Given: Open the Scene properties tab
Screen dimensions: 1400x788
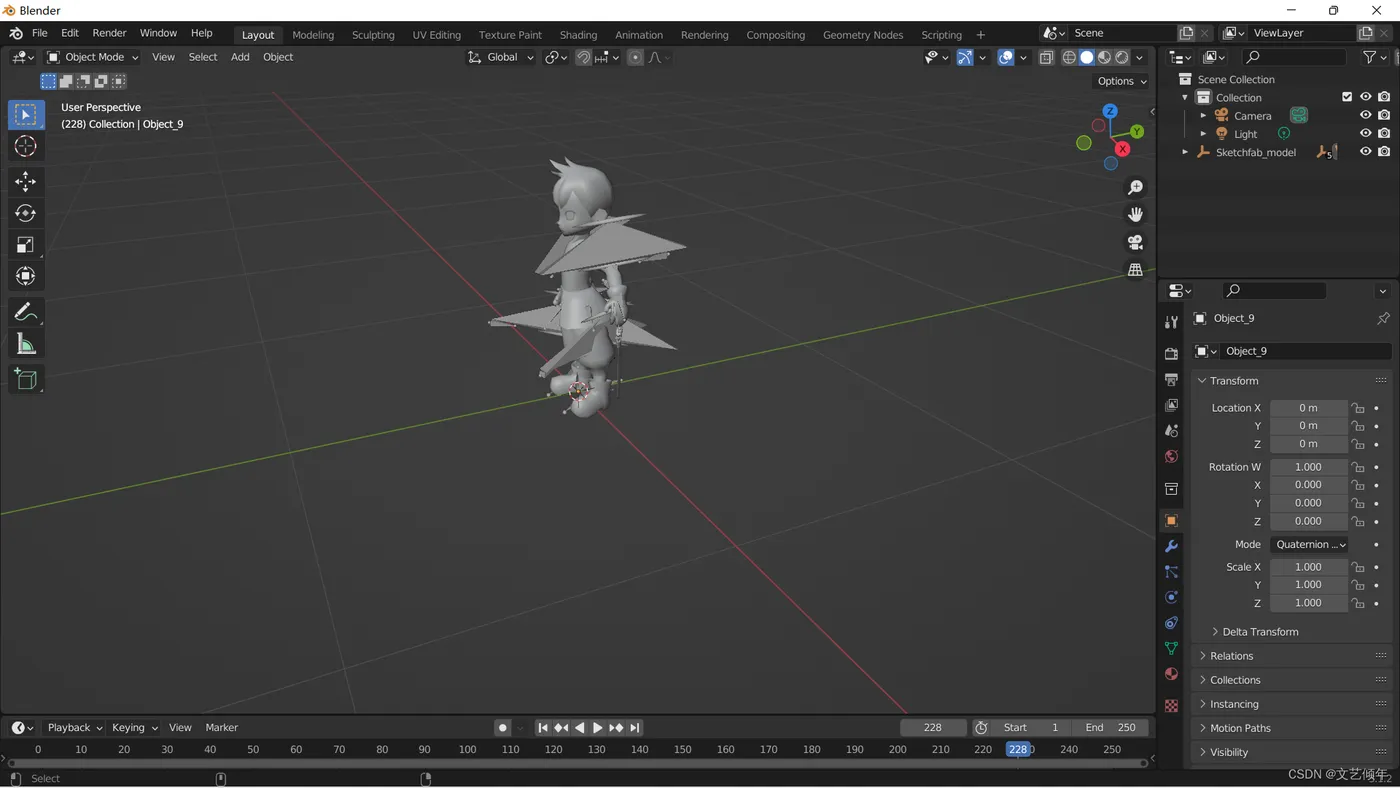Looking at the screenshot, I should [1171, 431].
